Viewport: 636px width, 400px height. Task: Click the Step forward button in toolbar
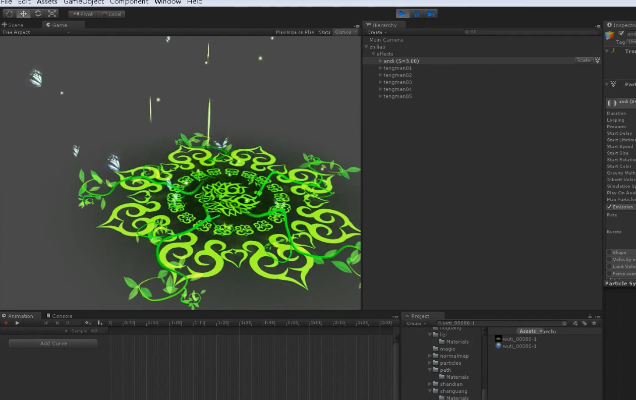coord(431,14)
